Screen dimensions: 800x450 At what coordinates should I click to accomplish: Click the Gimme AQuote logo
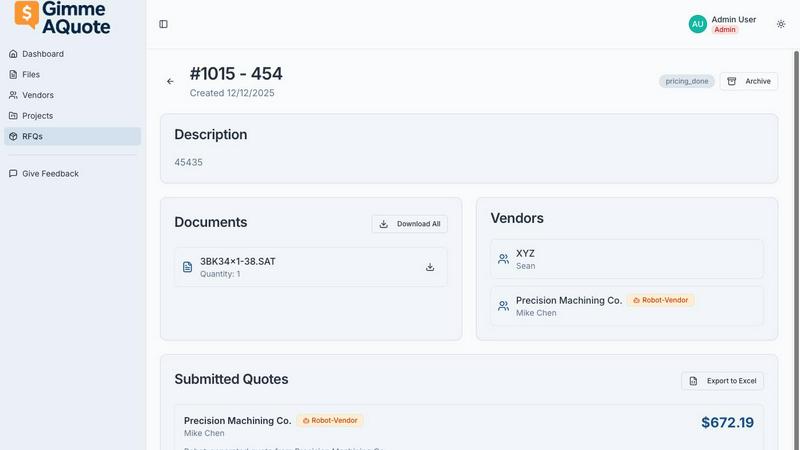coord(62,17)
